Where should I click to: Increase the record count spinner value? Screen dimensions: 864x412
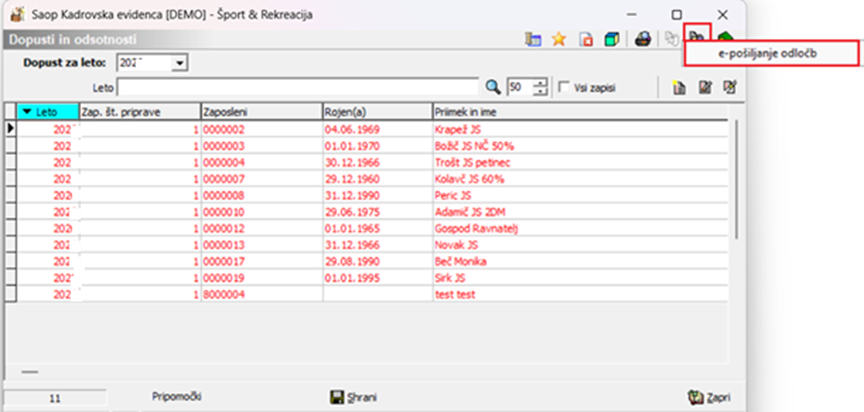[x=542, y=83]
